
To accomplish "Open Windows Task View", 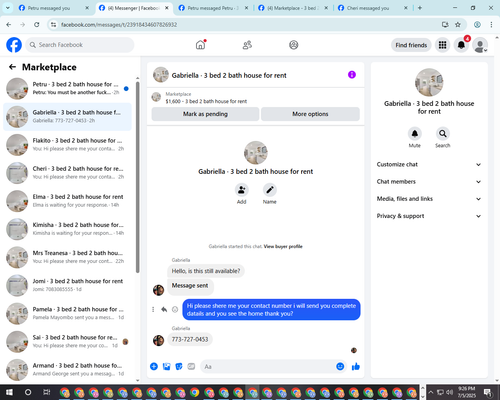I will coord(46,392).
